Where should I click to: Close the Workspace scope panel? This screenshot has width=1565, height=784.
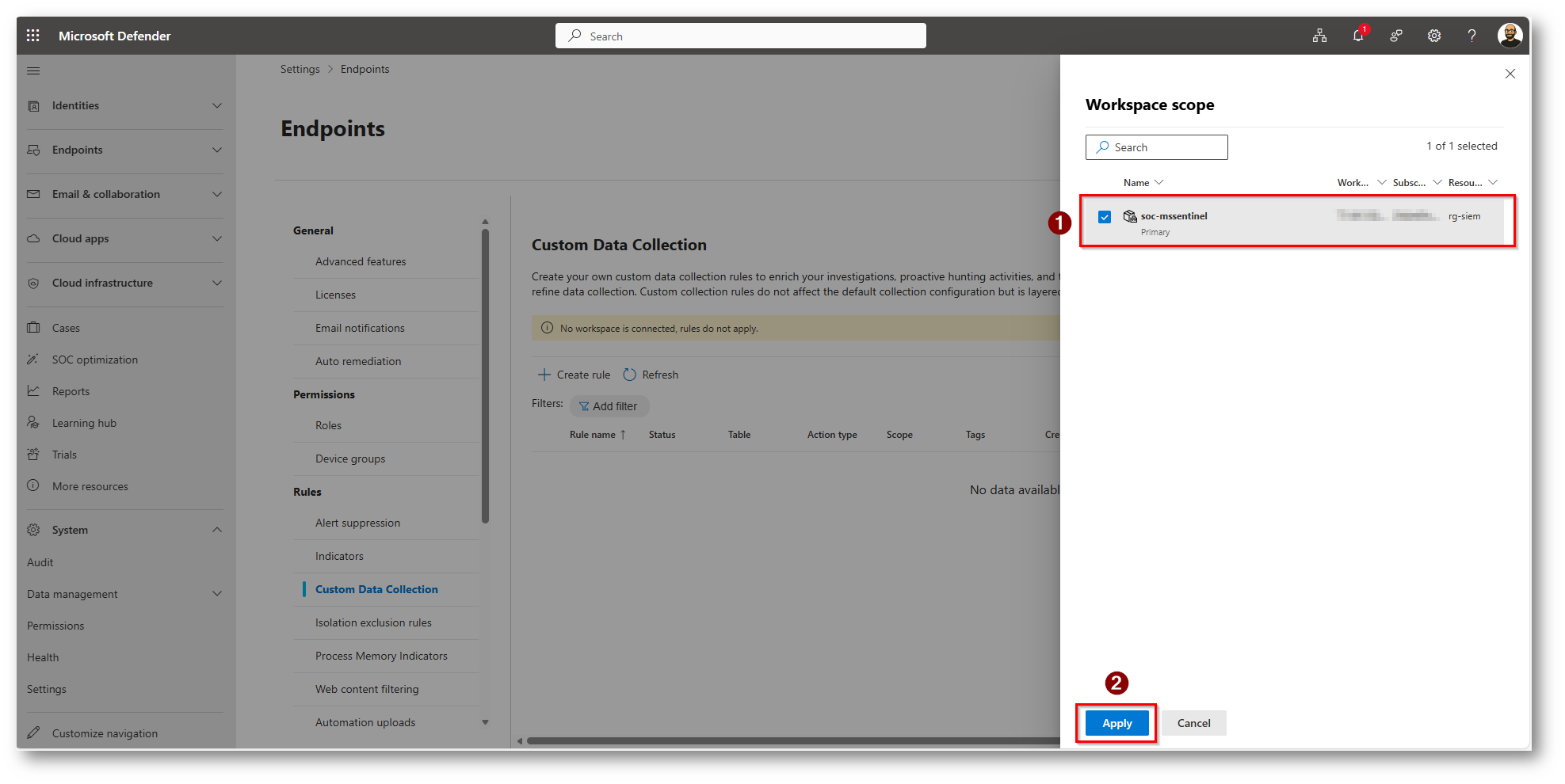(1510, 74)
